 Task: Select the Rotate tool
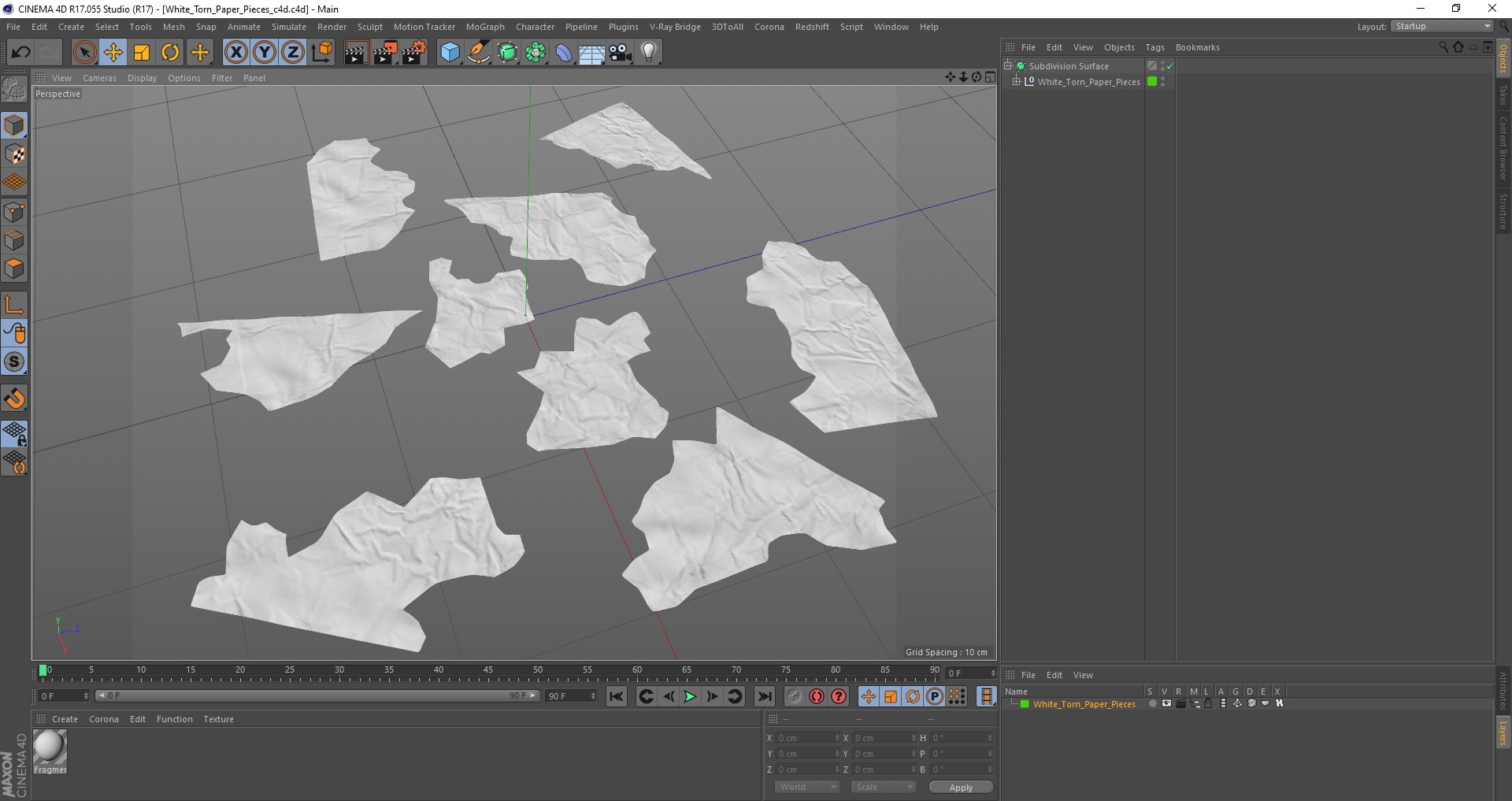coord(170,53)
